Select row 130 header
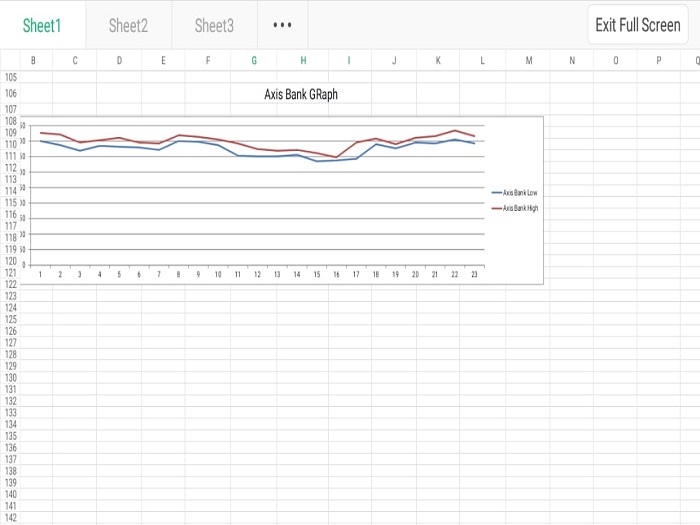Viewport: 700px width, 525px height. click(10, 378)
